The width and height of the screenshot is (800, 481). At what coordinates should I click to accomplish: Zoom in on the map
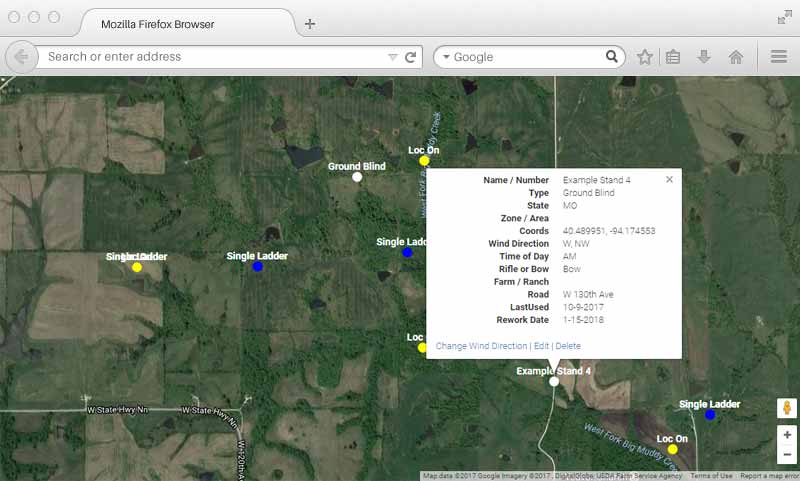[x=787, y=435]
